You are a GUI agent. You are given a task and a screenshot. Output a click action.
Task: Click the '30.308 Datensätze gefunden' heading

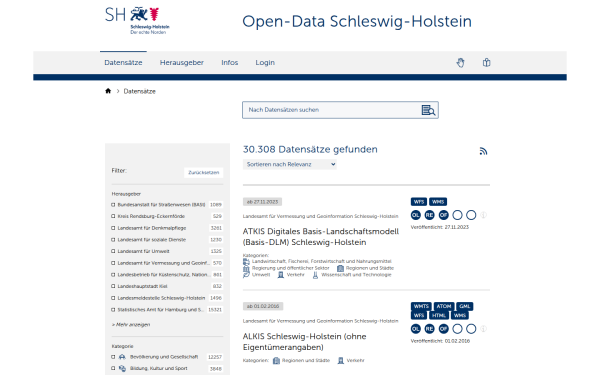coord(310,149)
